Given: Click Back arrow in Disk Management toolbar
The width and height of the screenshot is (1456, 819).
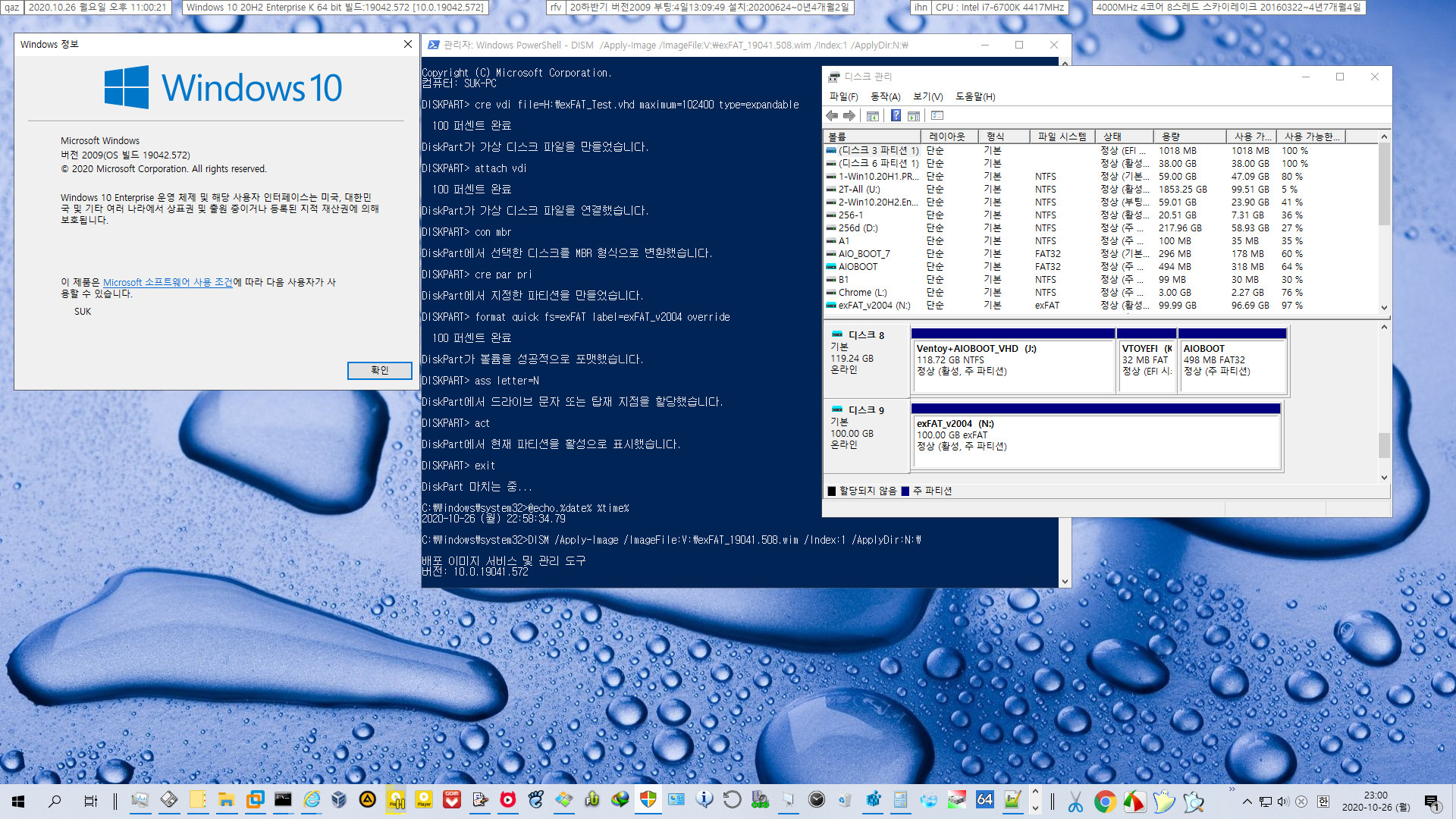Looking at the screenshot, I should pyautogui.click(x=832, y=116).
